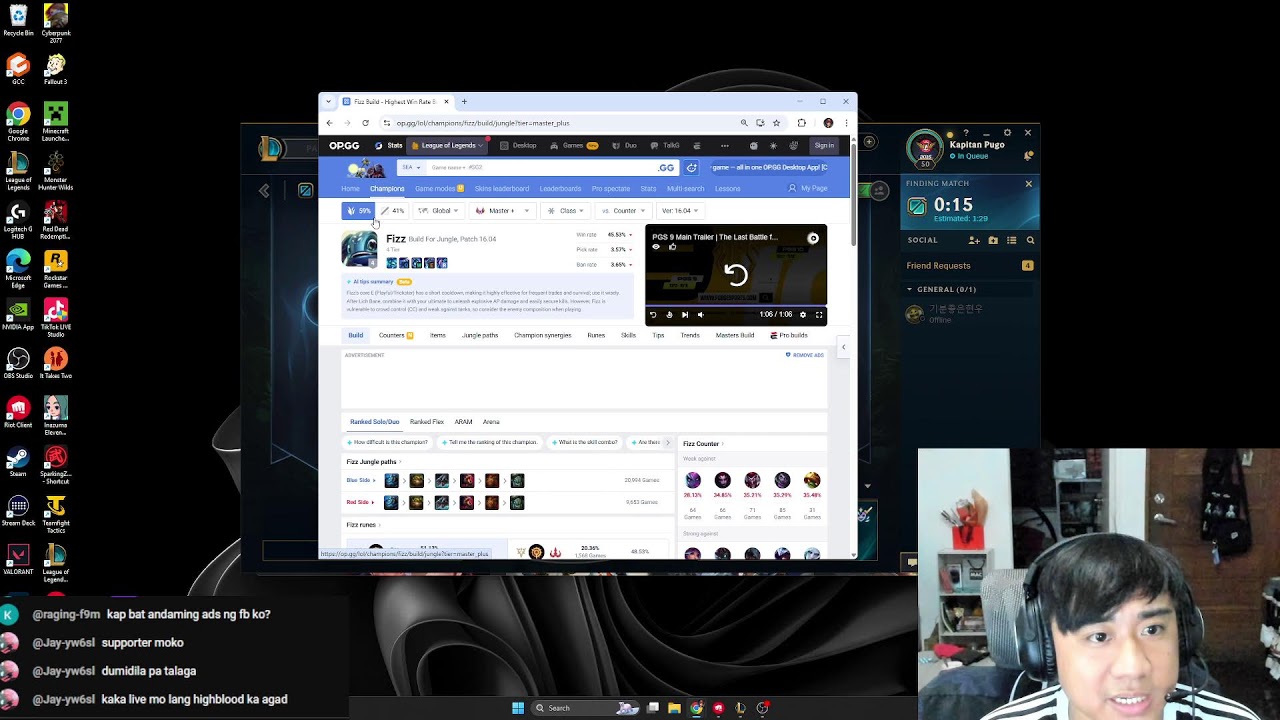The height and width of the screenshot is (720, 1280).
Task: Bookmark this page with the star icon
Action: point(776,123)
